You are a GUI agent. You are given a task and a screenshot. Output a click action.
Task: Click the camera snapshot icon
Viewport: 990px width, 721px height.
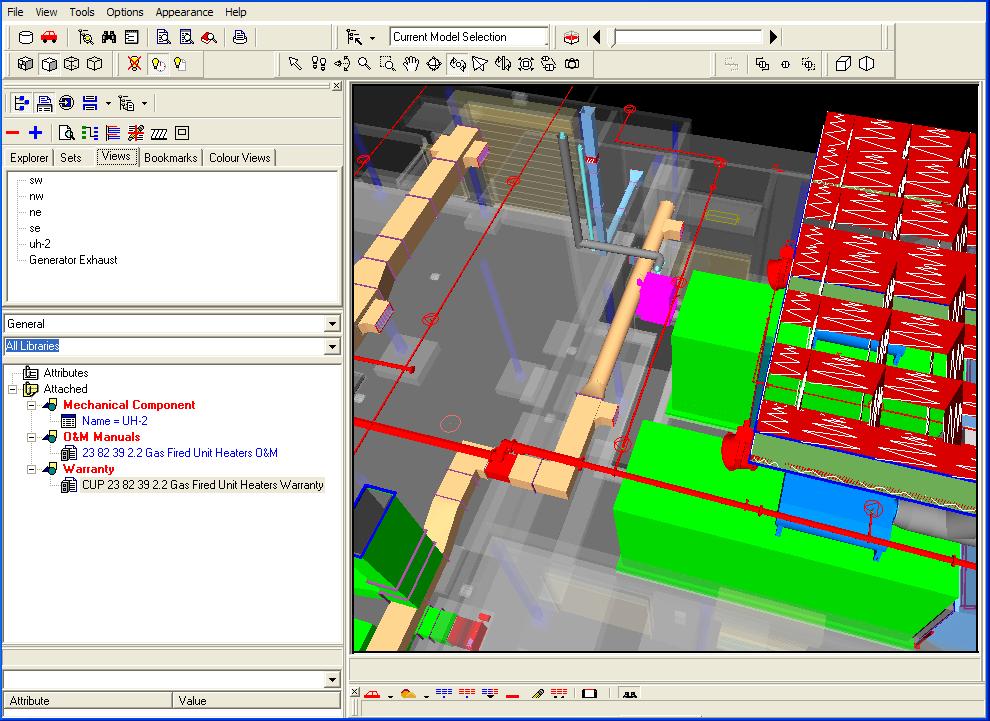pos(572,64)
